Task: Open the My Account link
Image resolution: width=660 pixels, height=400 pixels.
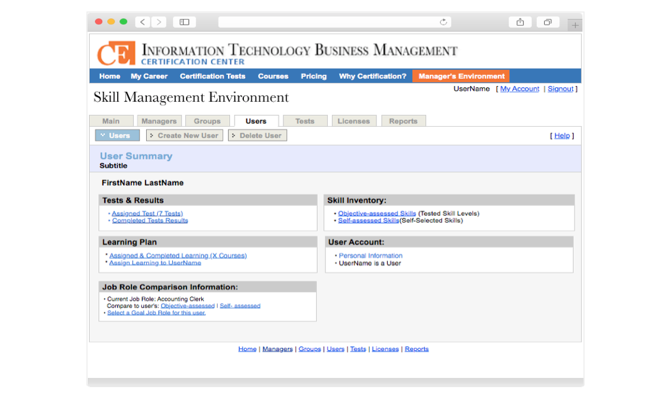Action: [519, 89]
